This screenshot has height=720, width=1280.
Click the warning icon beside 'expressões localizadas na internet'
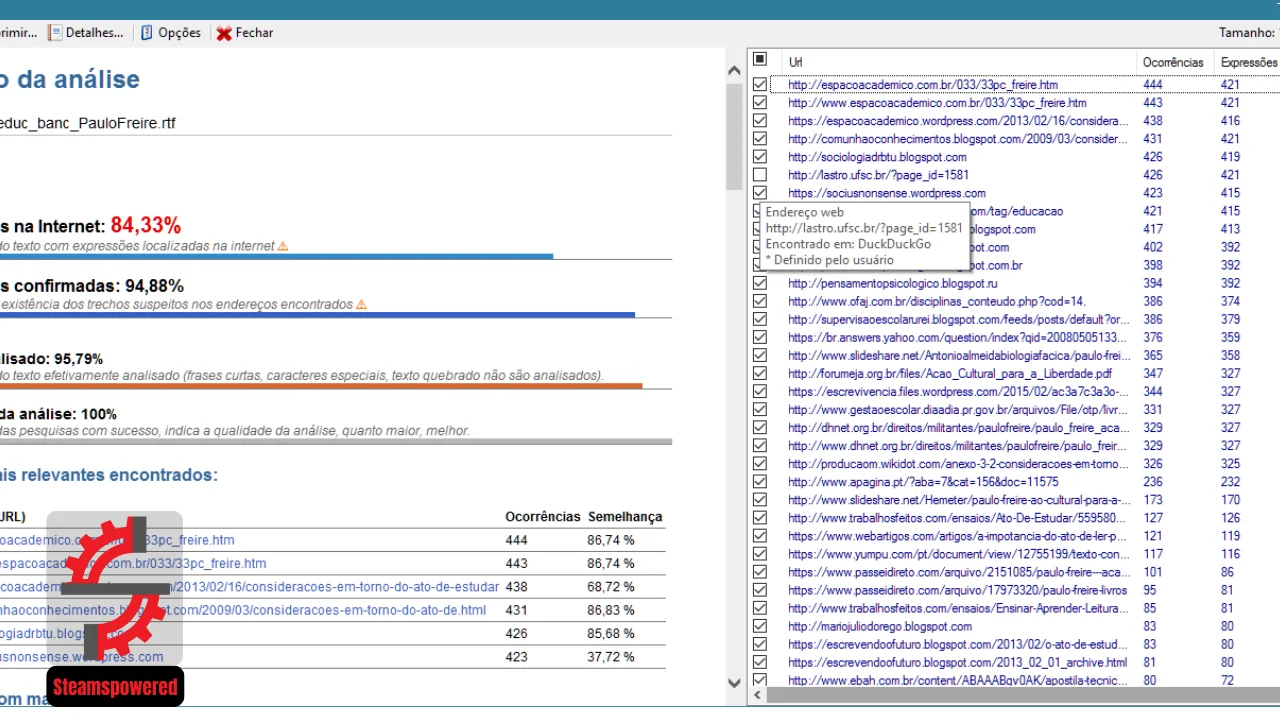pos(283,246)
